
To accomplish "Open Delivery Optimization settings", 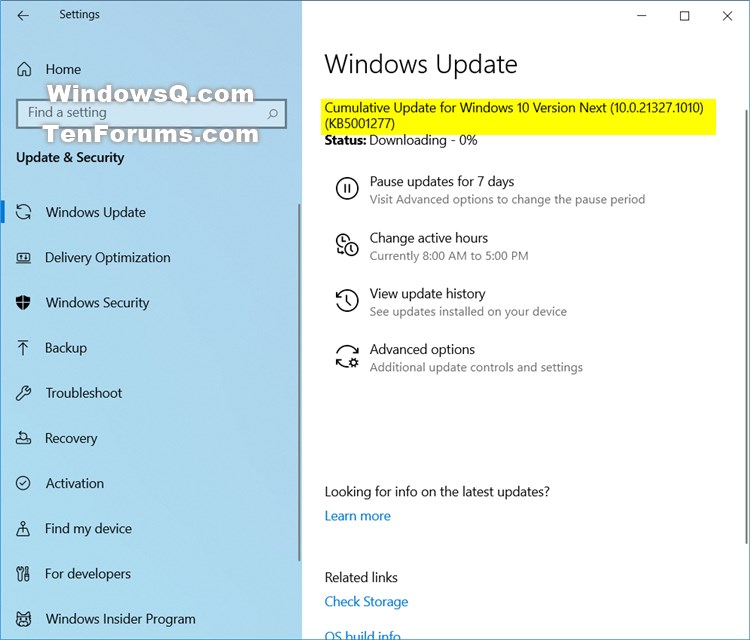I will coord(108,258).
